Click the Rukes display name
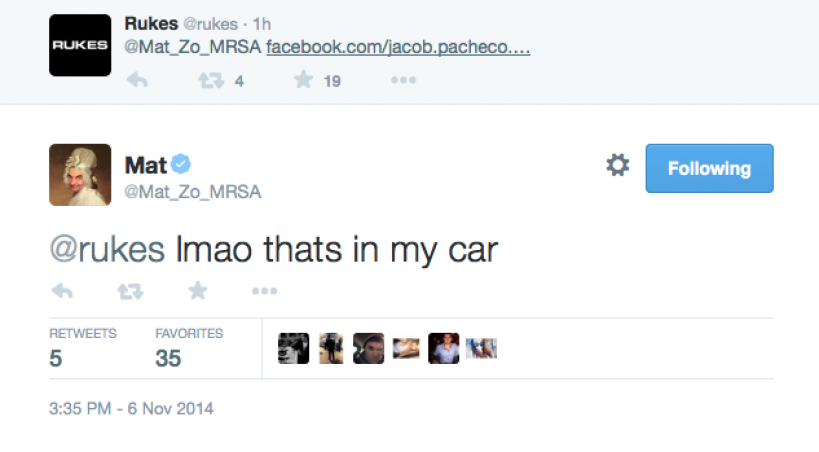819x452 pixels. [150, 21]
